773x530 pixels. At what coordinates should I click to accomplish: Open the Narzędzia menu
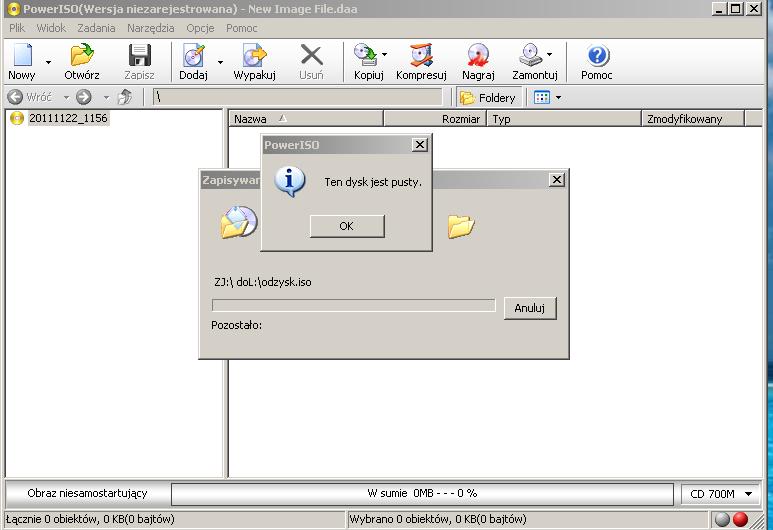point(150,28)
